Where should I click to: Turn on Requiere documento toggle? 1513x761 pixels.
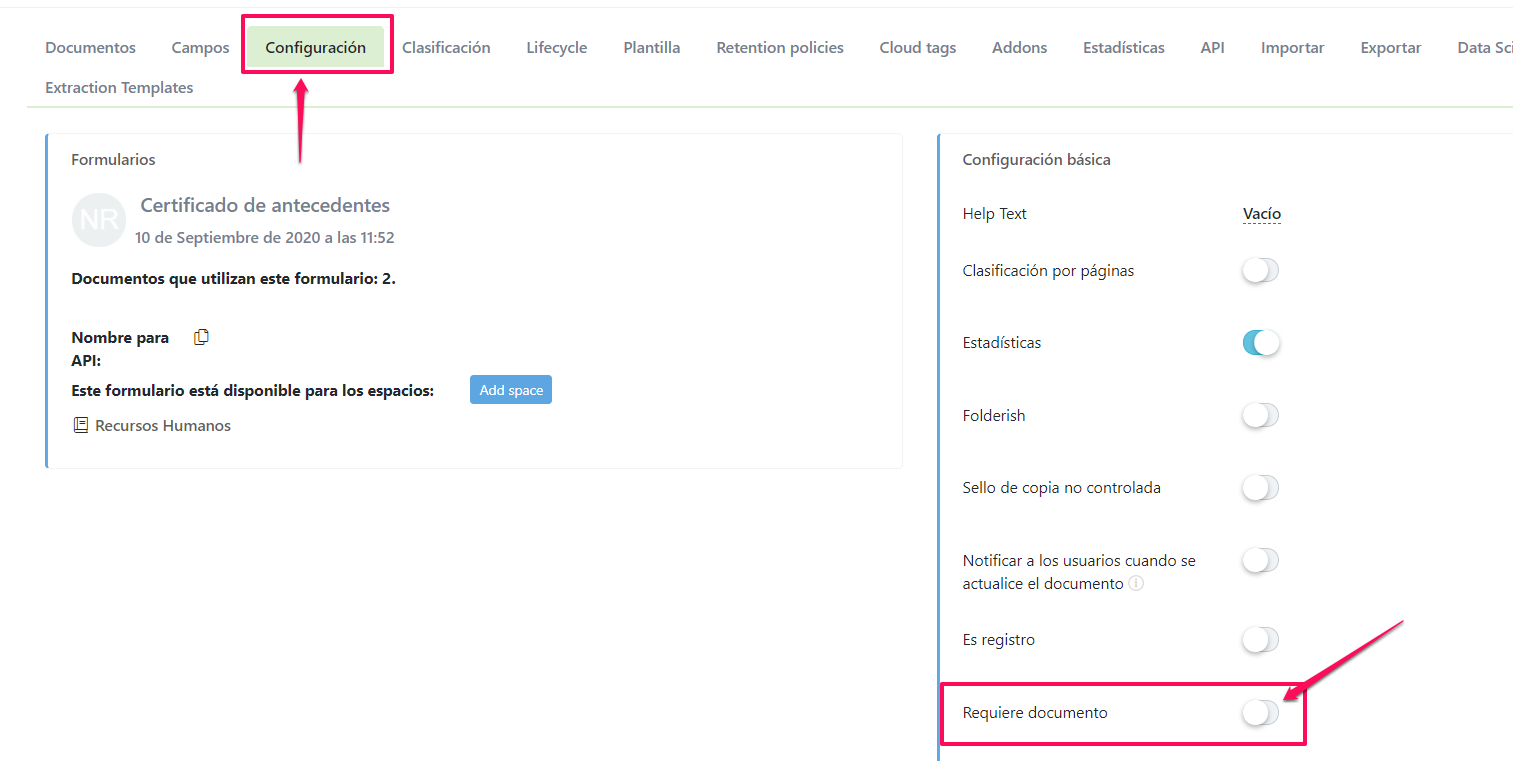tap(1260, 713)
